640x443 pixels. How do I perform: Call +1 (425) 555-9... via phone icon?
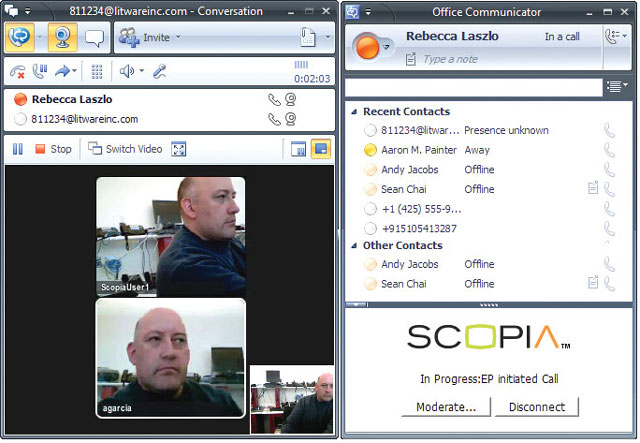tap(609, 209)
